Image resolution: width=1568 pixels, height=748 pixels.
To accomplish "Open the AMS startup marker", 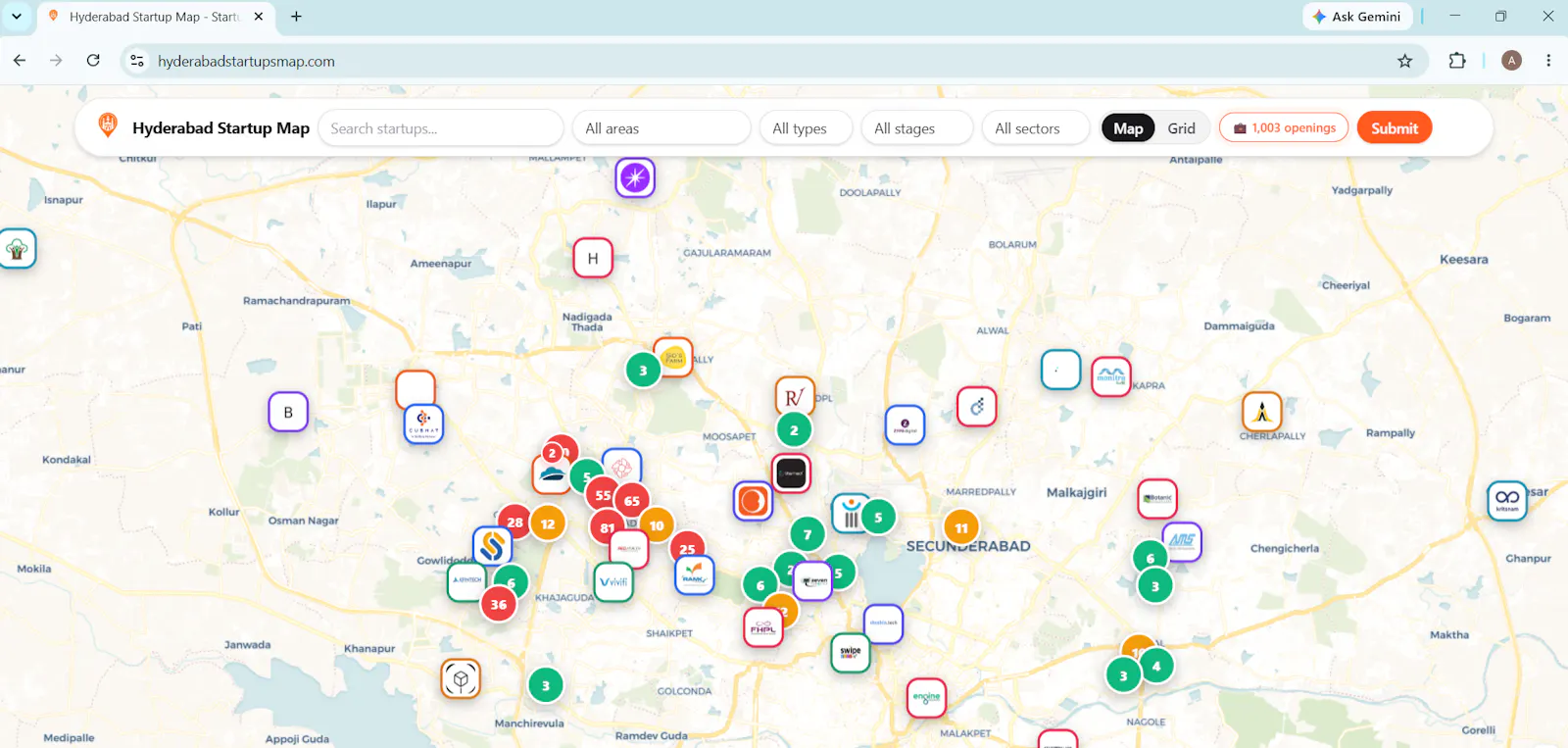I will pos(1182,541).
